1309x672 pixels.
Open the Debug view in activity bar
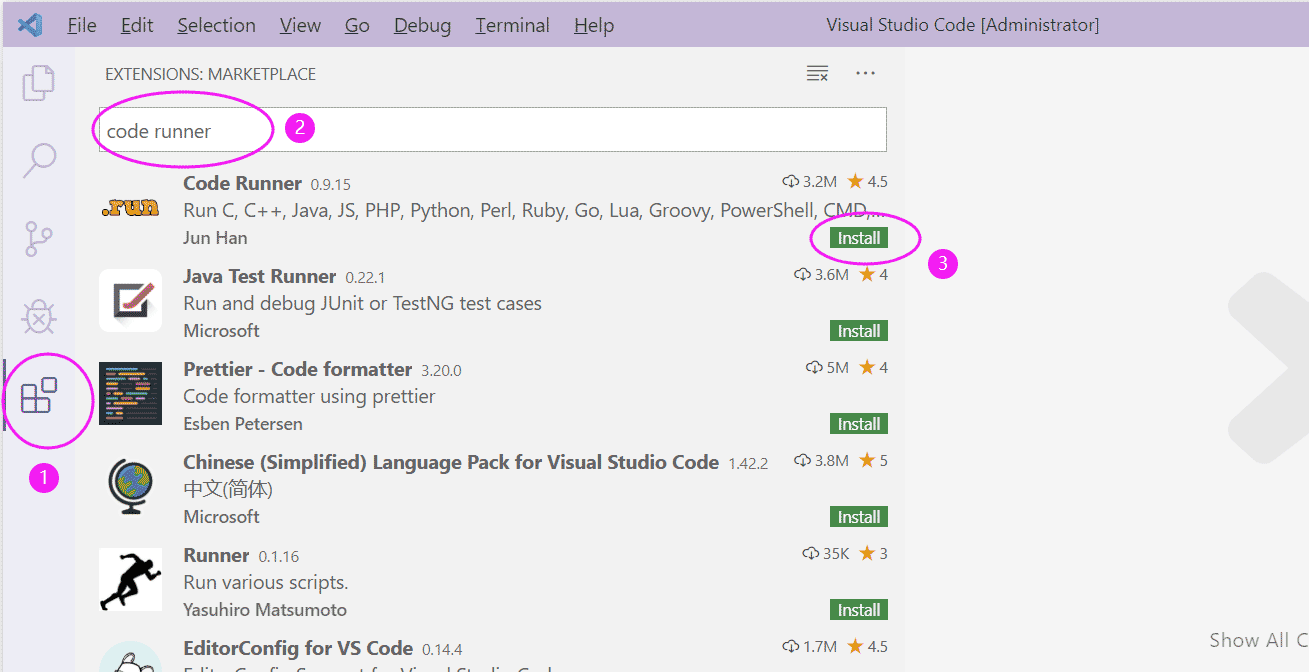[x=38, y=318]
